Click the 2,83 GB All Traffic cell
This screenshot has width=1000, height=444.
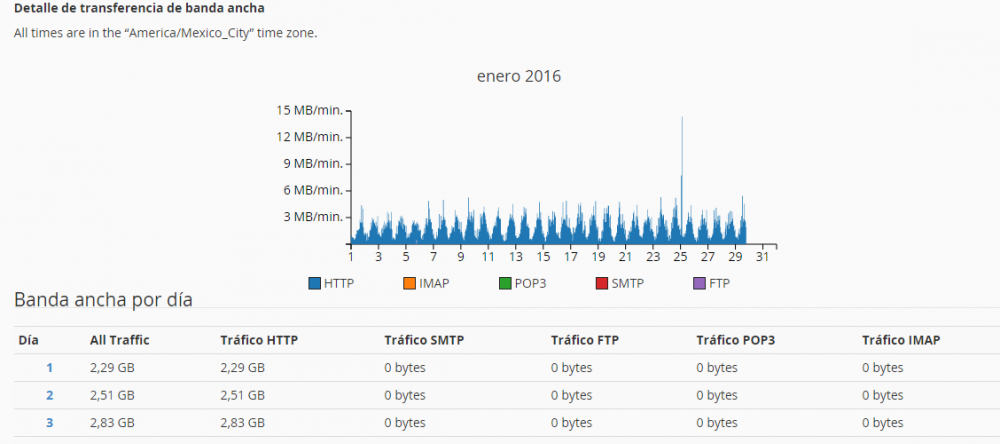tap(112, 423)
